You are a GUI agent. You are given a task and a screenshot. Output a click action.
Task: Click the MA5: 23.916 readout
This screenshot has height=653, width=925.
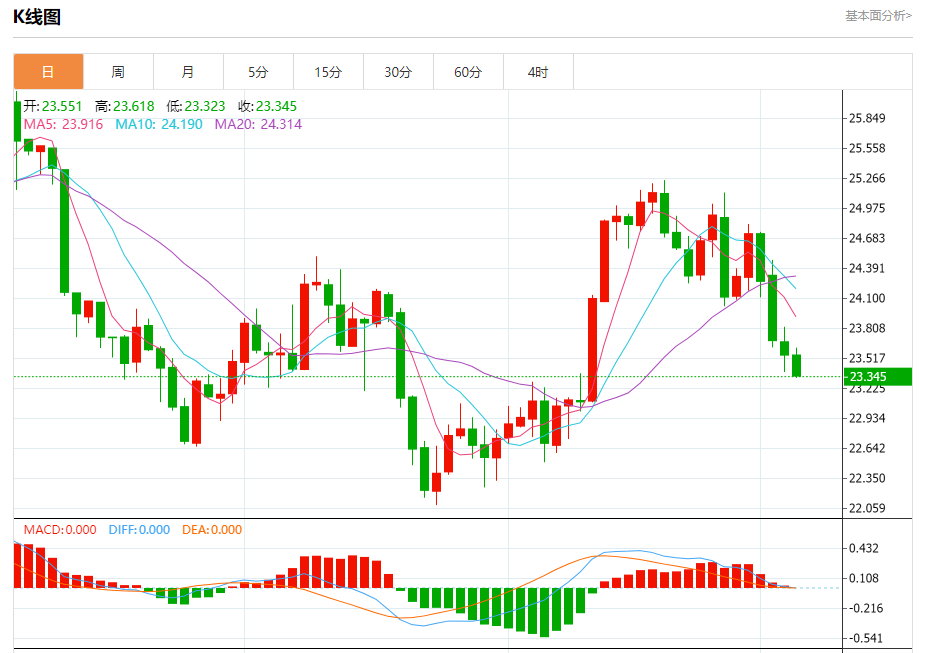click(x=63, y=124)
